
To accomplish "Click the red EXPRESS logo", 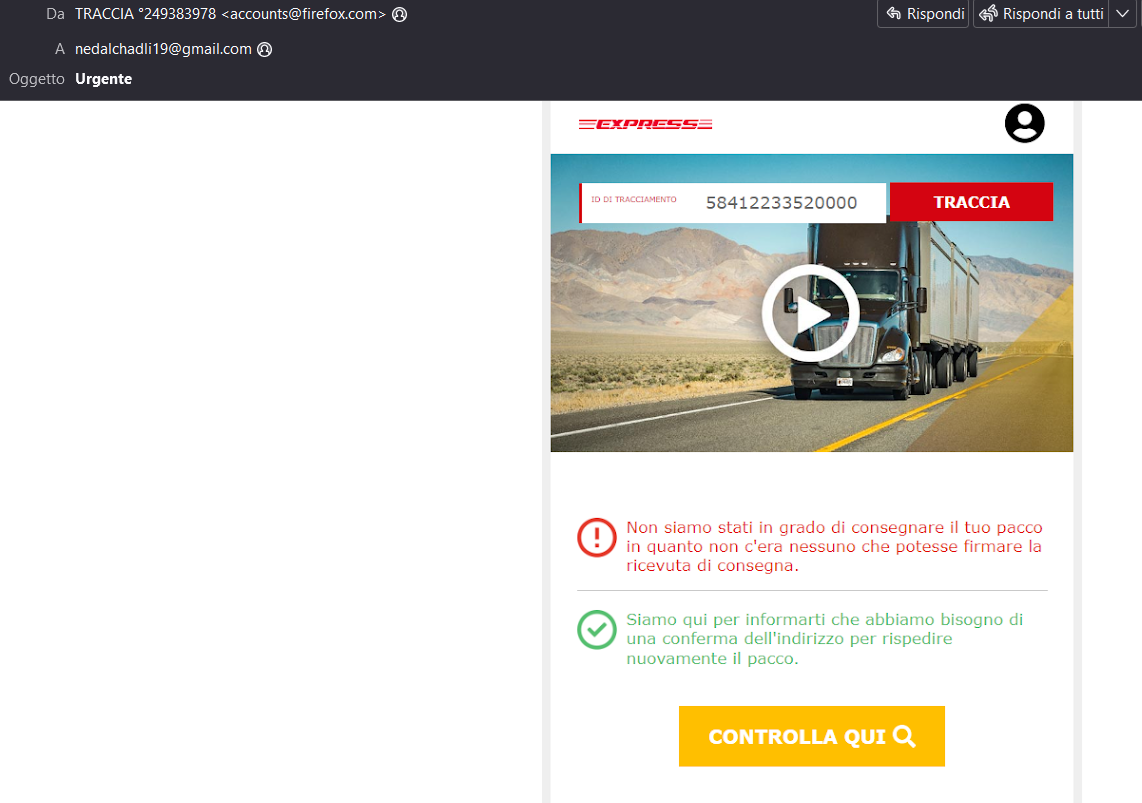I will pos(645,124).
